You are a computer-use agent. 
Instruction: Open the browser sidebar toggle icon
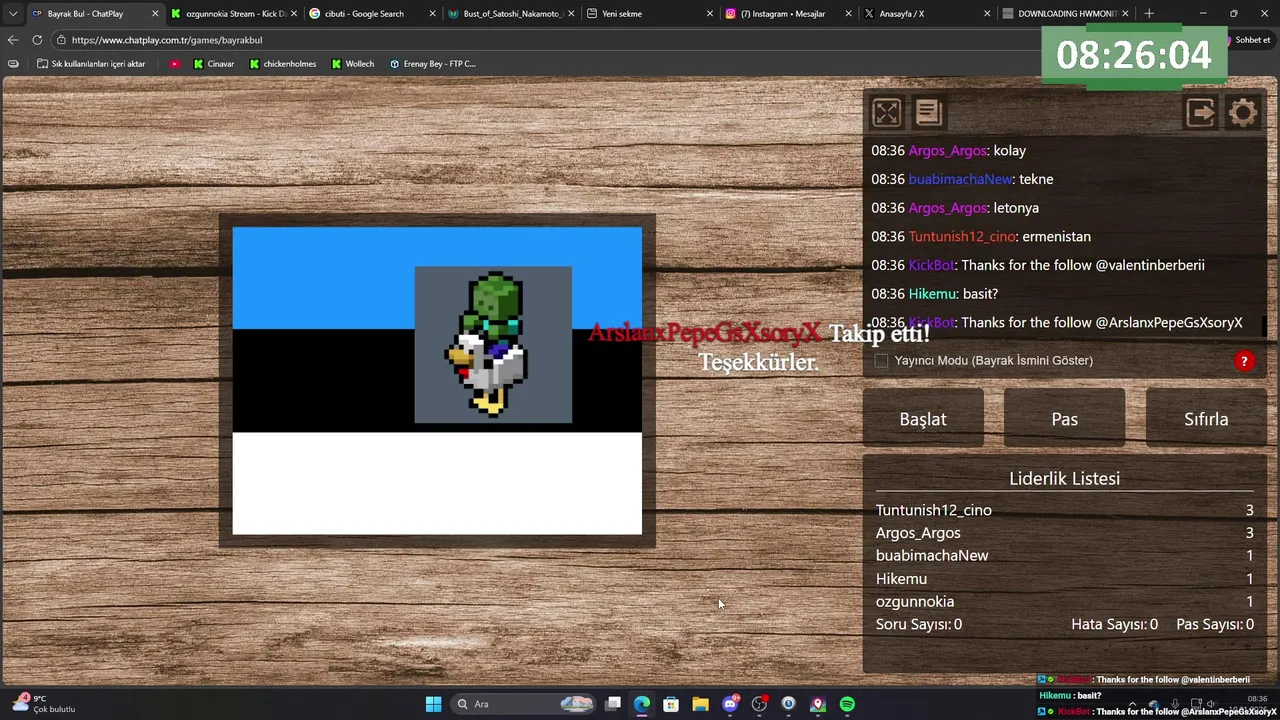[x=13, y=64]
